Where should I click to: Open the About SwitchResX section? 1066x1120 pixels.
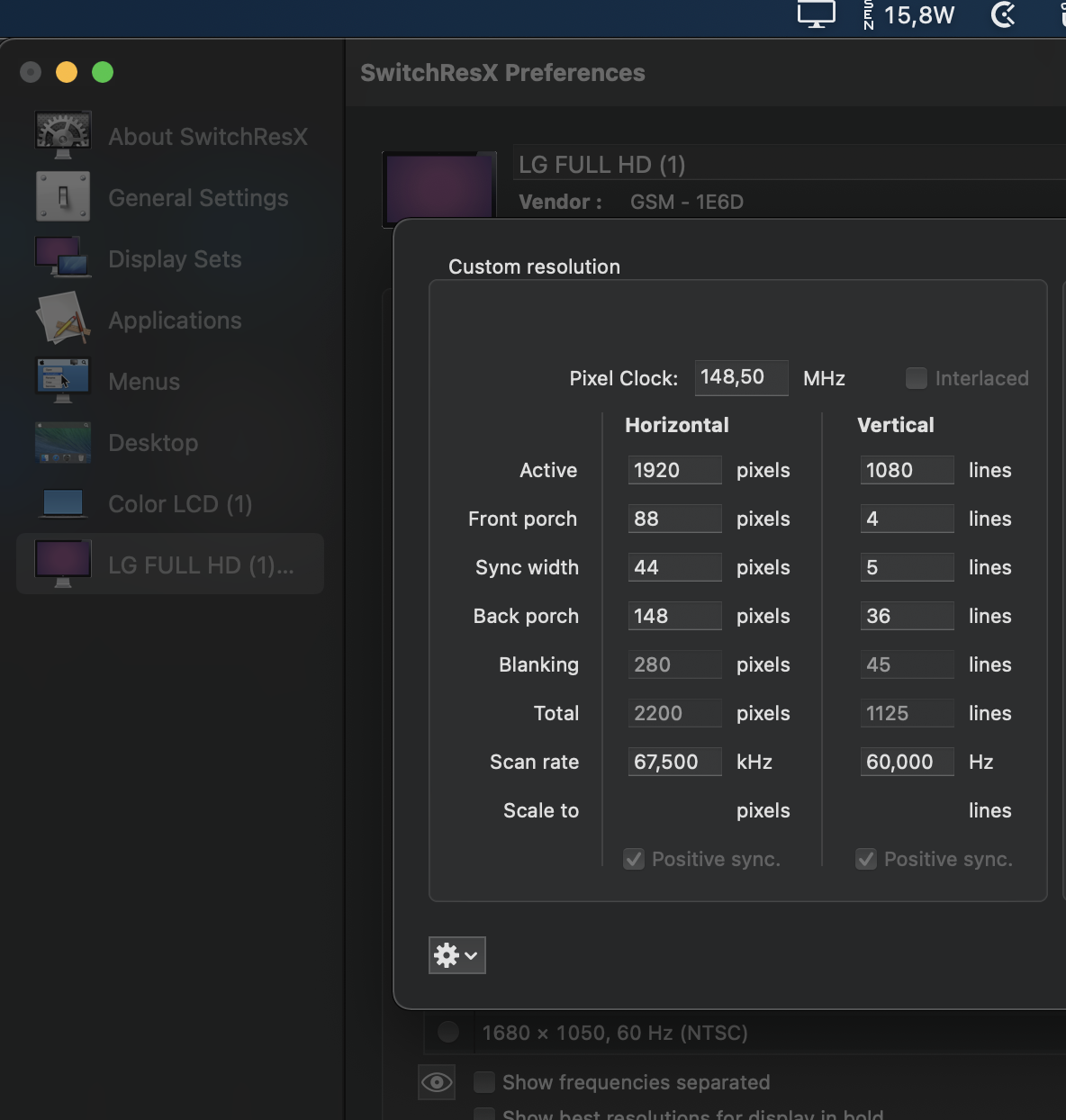click(x=208, y=137)
